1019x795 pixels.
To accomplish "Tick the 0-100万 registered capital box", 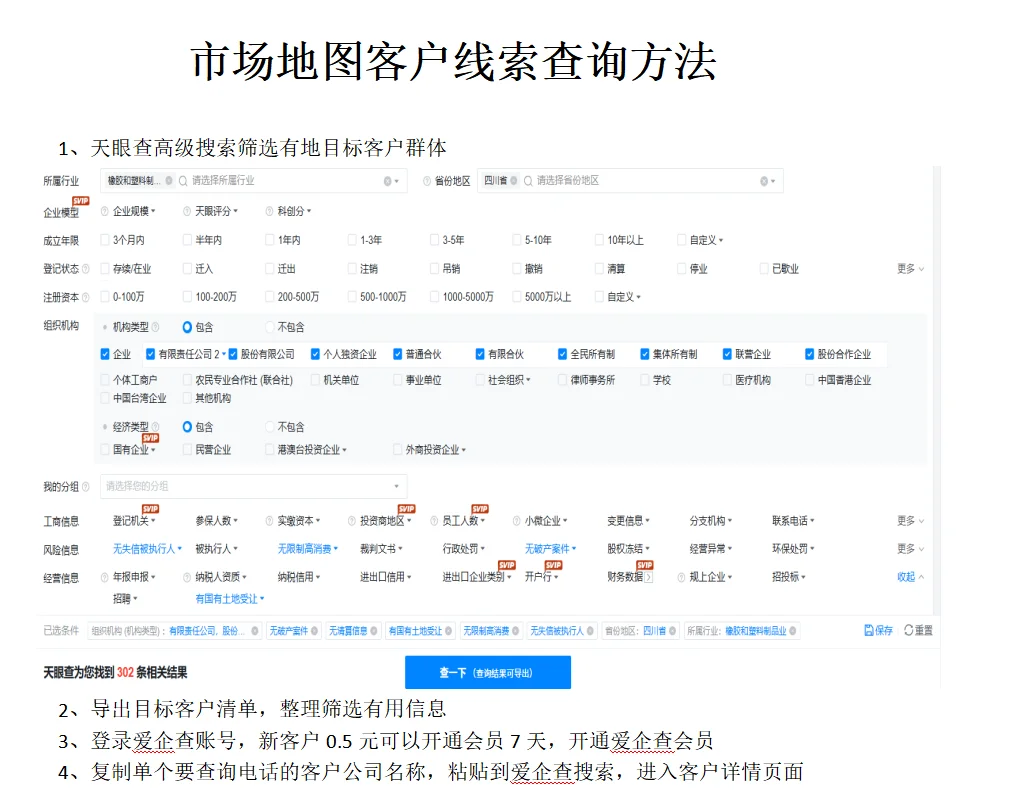I will pos(105,297).
